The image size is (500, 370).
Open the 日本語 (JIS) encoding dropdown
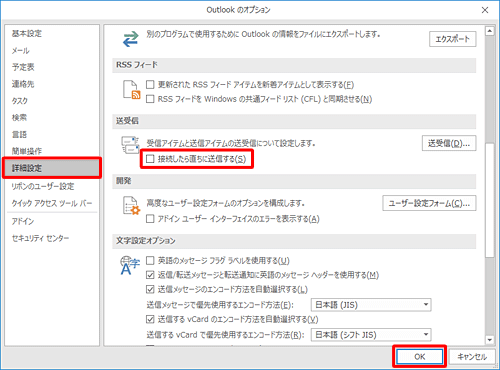tap(371, 305)
